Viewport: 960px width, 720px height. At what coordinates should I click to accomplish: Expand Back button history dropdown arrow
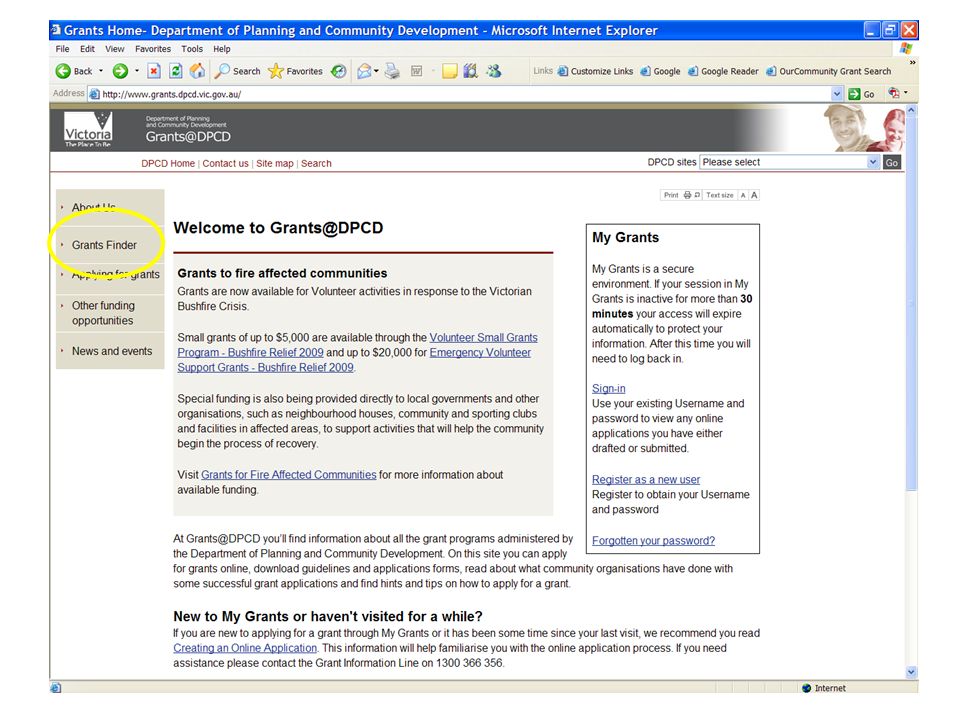click(x=101, y=71)
